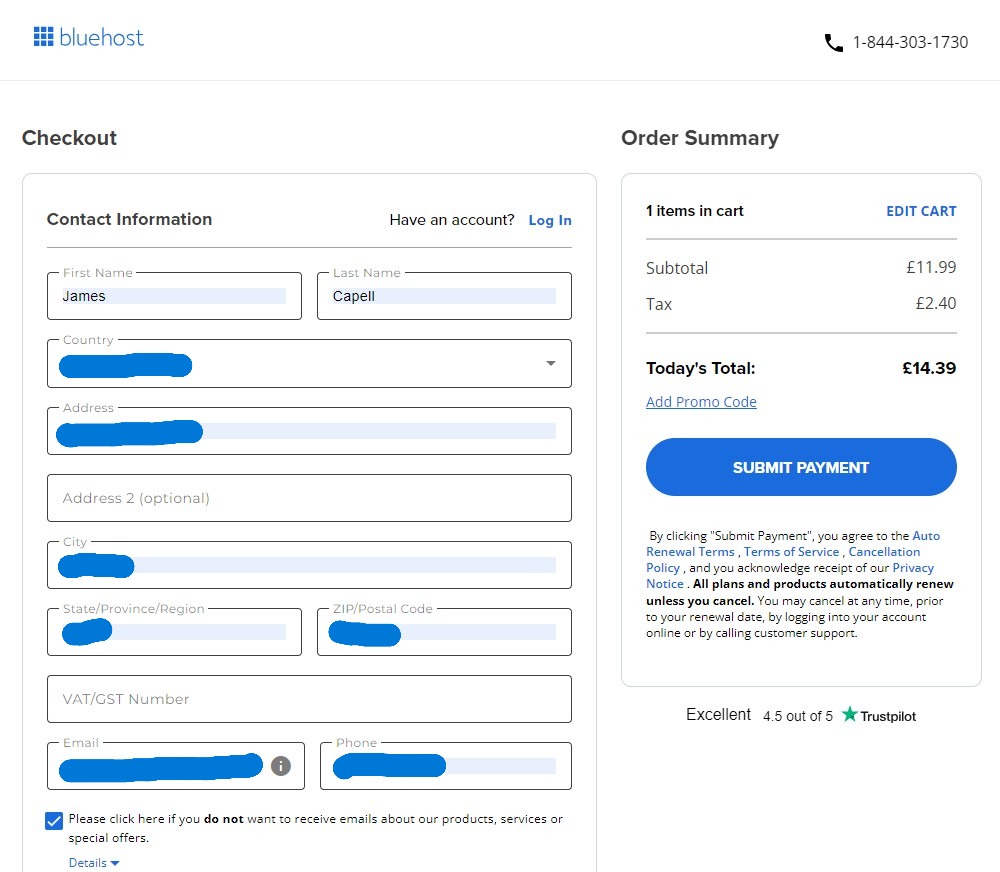Image resolution: width=1000 pixels, height=872 pixels.
Task: Click the VAT/GST Number field
Action: pos(309,699)
